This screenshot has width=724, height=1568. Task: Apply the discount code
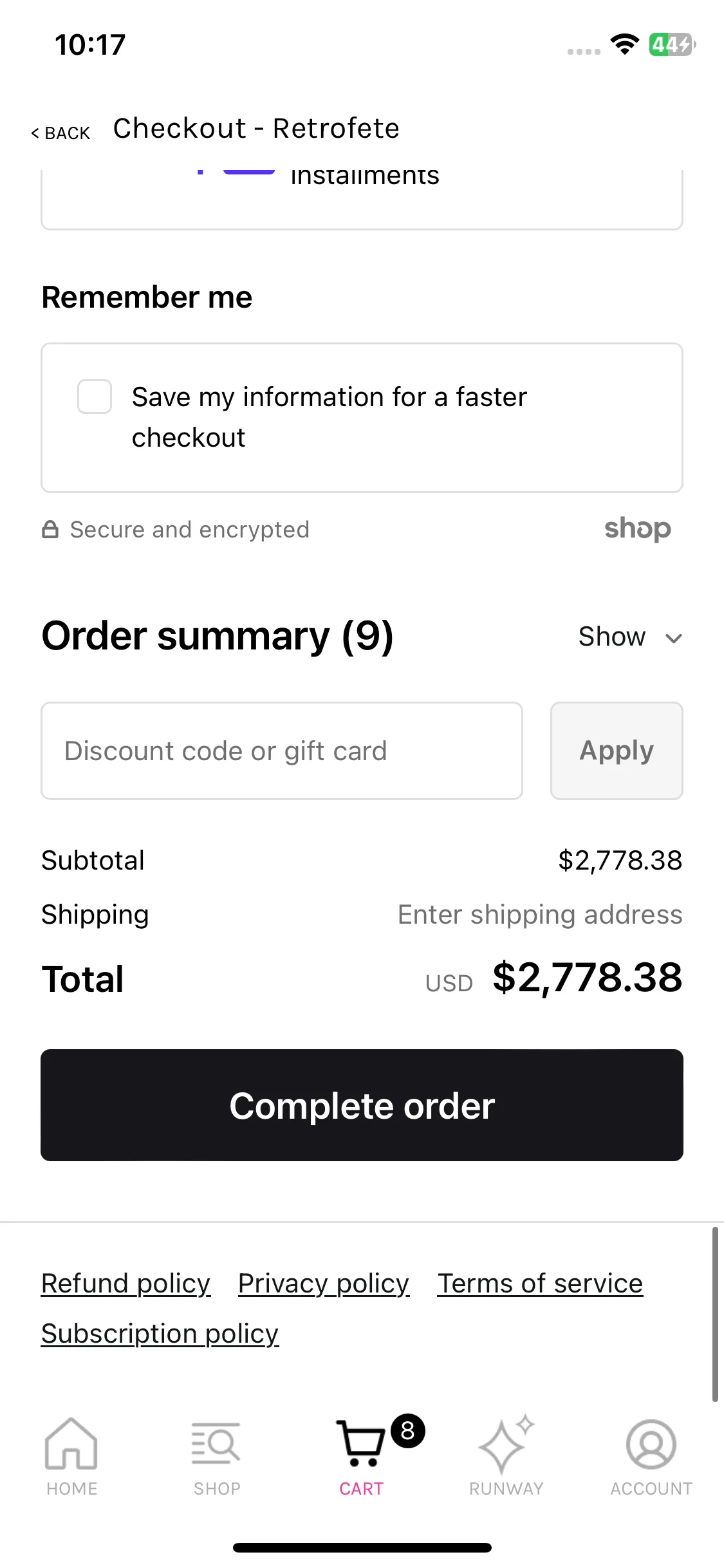tap(617, 751)
